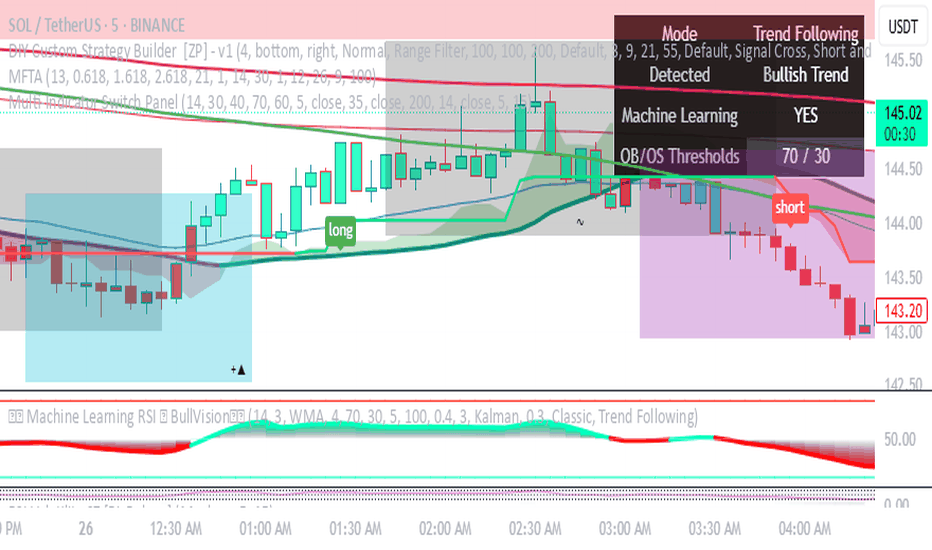Click the 'OB/OS Thresholds' table label
This screenshot has width=932, height=550.
(679, 156)
